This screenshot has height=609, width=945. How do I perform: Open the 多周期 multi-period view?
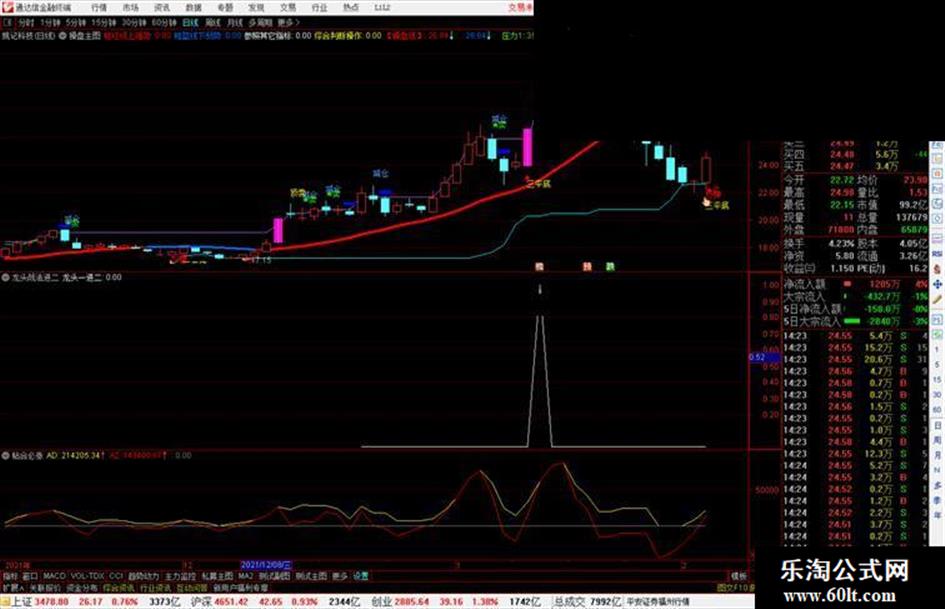260,23
